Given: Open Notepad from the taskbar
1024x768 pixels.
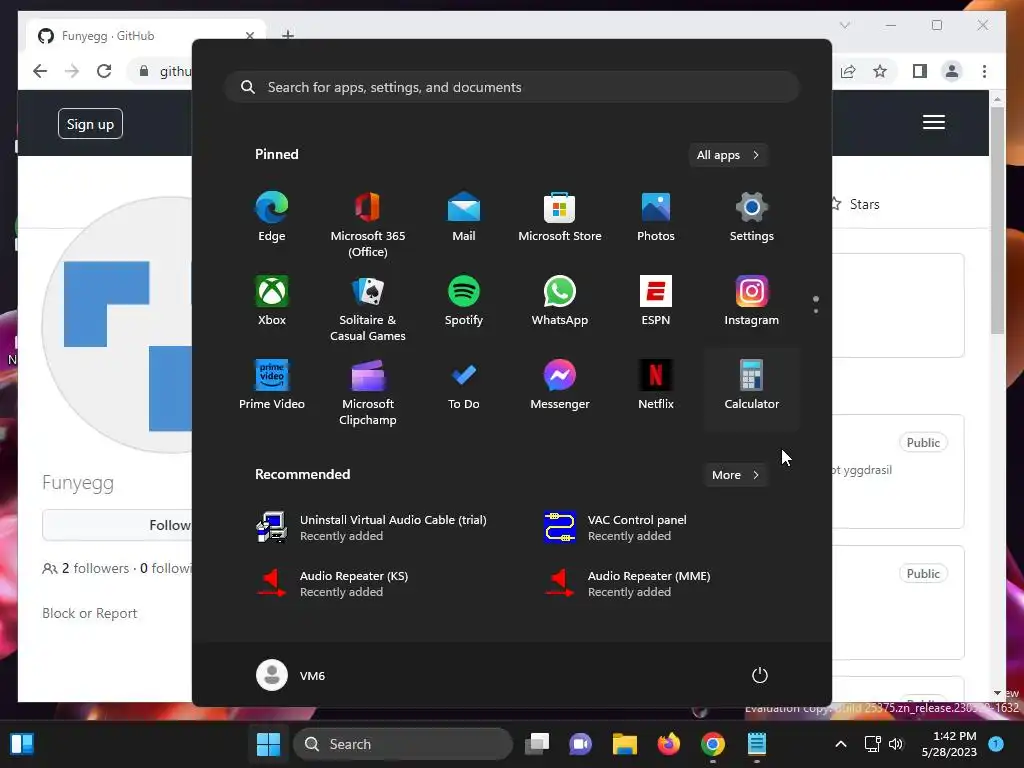Looking at the screenshot, I should pos(756,744).
